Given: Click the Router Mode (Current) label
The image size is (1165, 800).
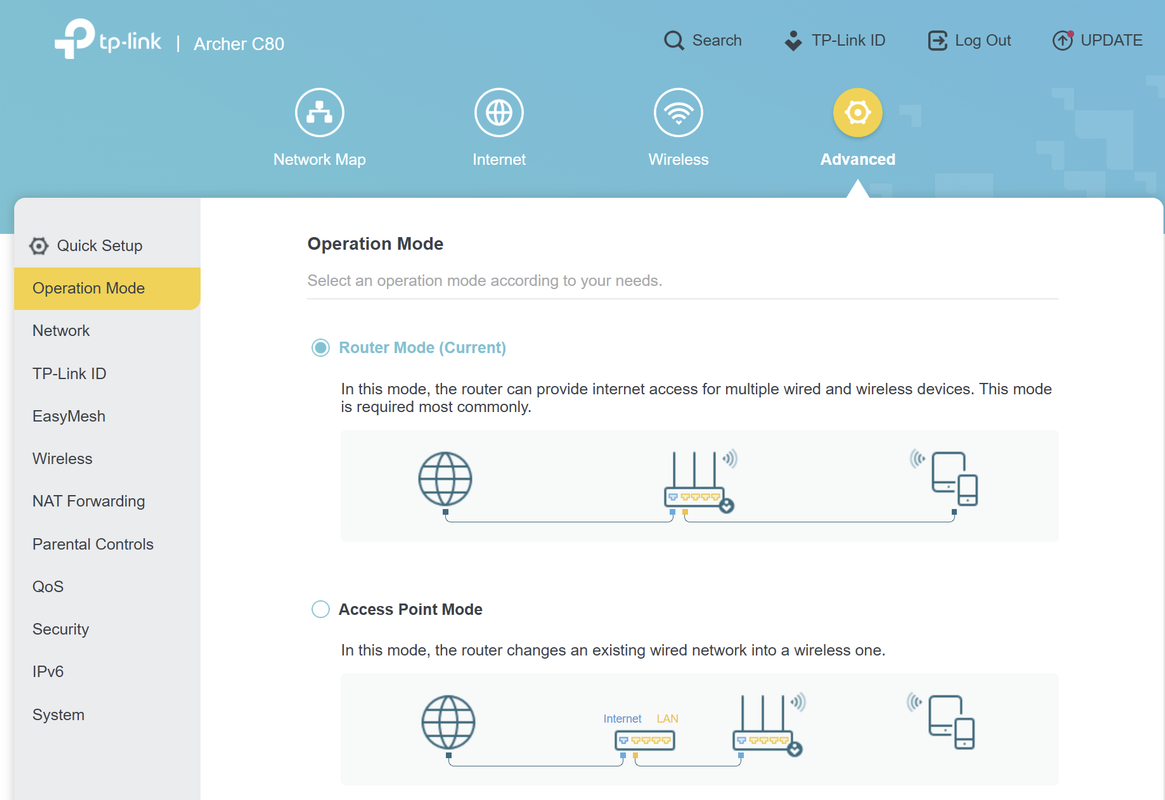Looking at the screenshot, I should click(x=422, y=348).
